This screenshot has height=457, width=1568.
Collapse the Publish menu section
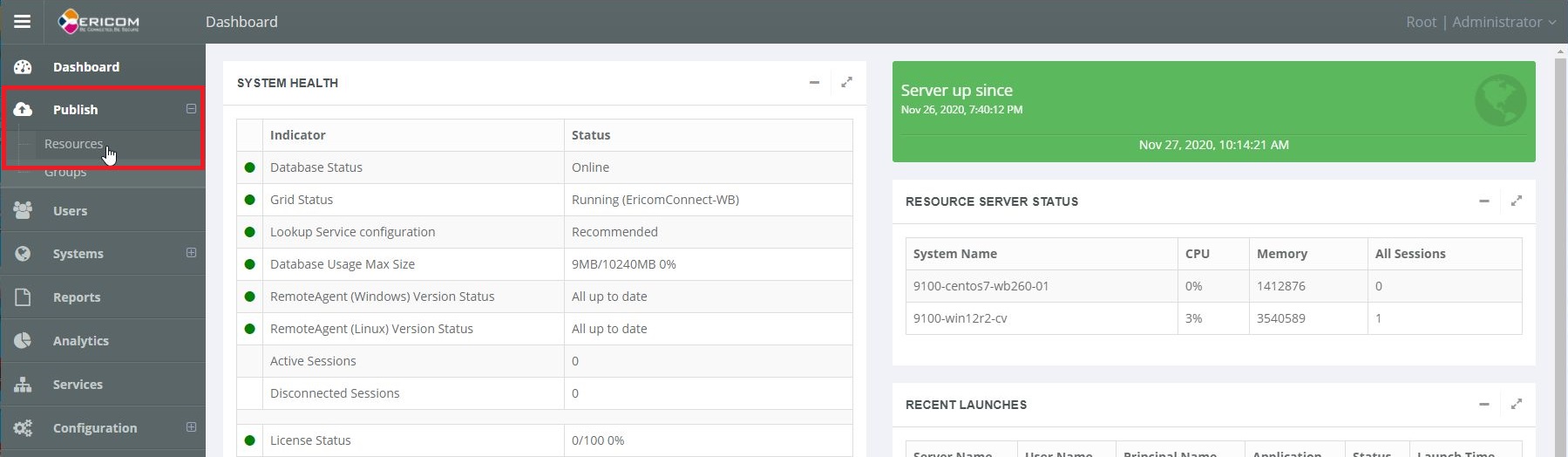(191, 109)
